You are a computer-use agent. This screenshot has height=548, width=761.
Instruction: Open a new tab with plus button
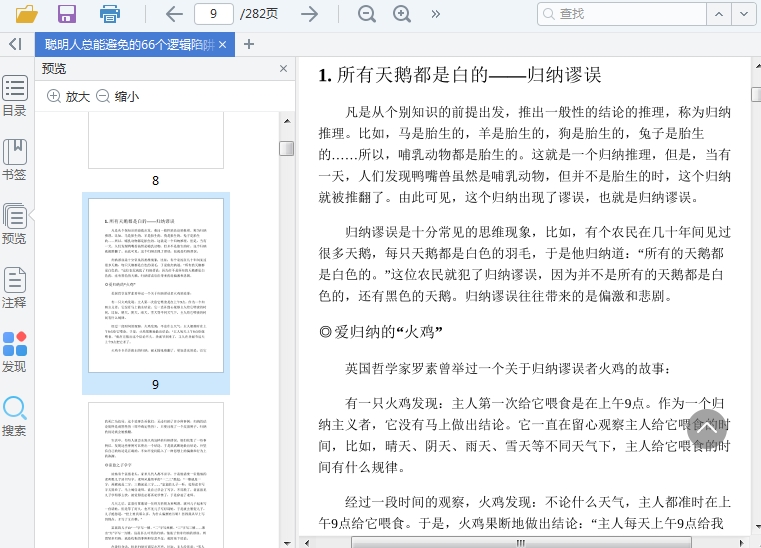pyautogui.click(x=249, y=44)
